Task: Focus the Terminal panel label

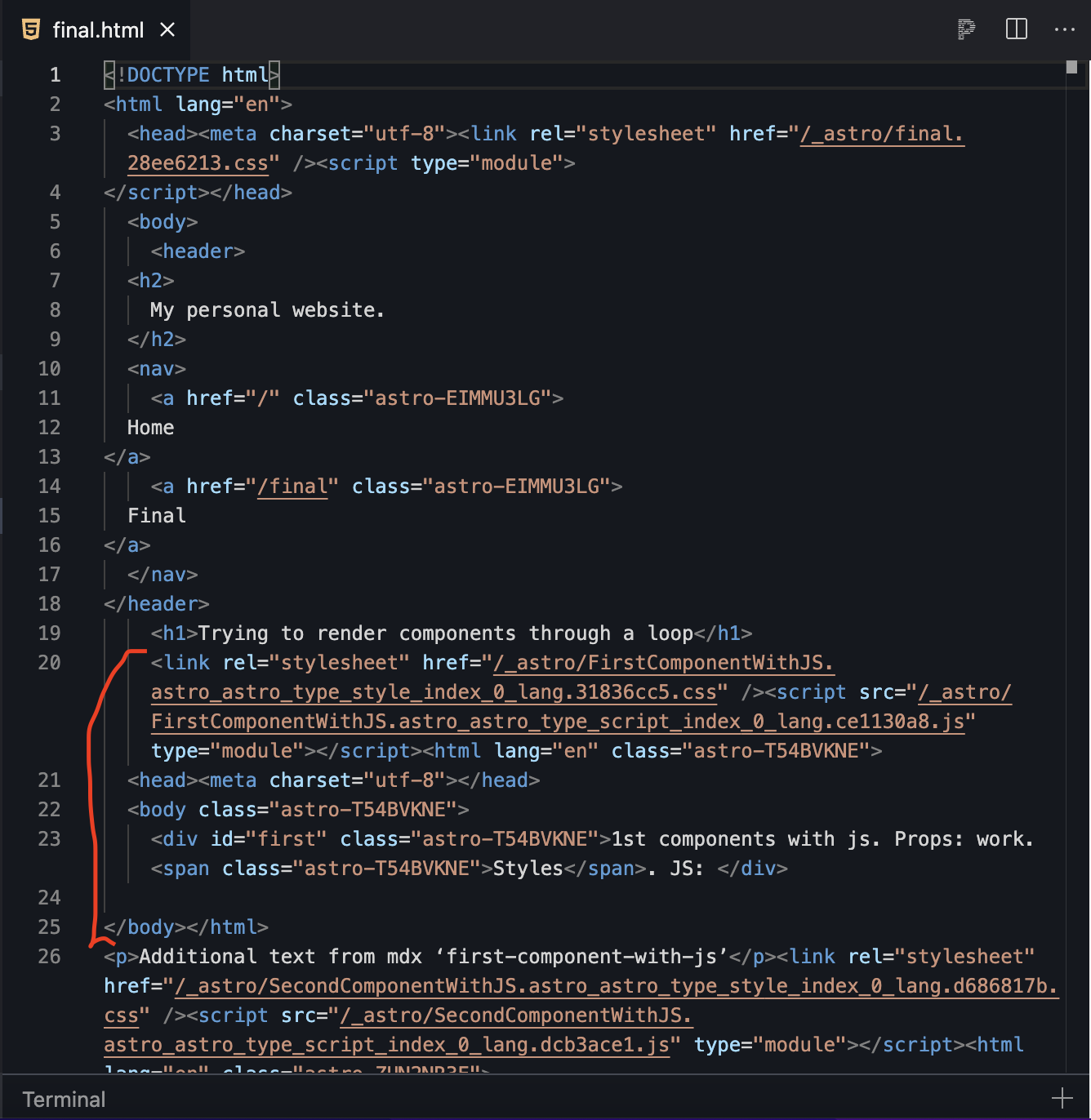Action: (x=64, y=1099)
